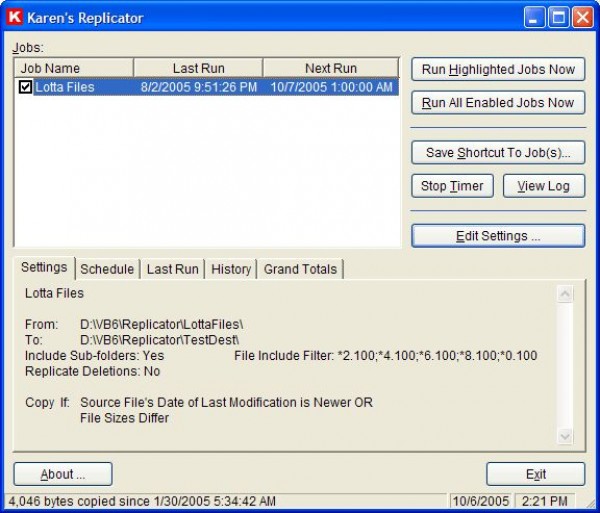Open the Last Run tab
This screenshot has width=600, height=513.
pos(172,269)
